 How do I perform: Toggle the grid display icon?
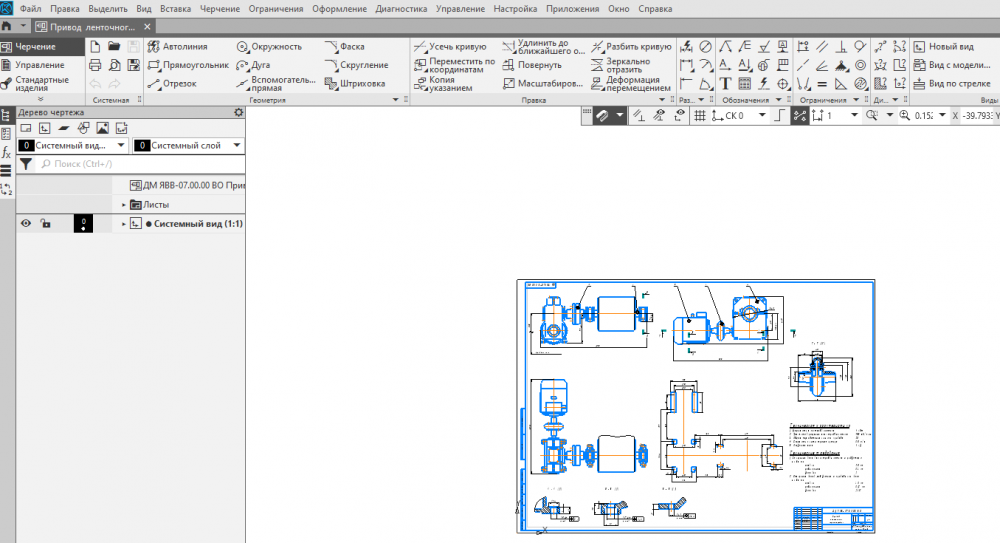pos(700,116)
